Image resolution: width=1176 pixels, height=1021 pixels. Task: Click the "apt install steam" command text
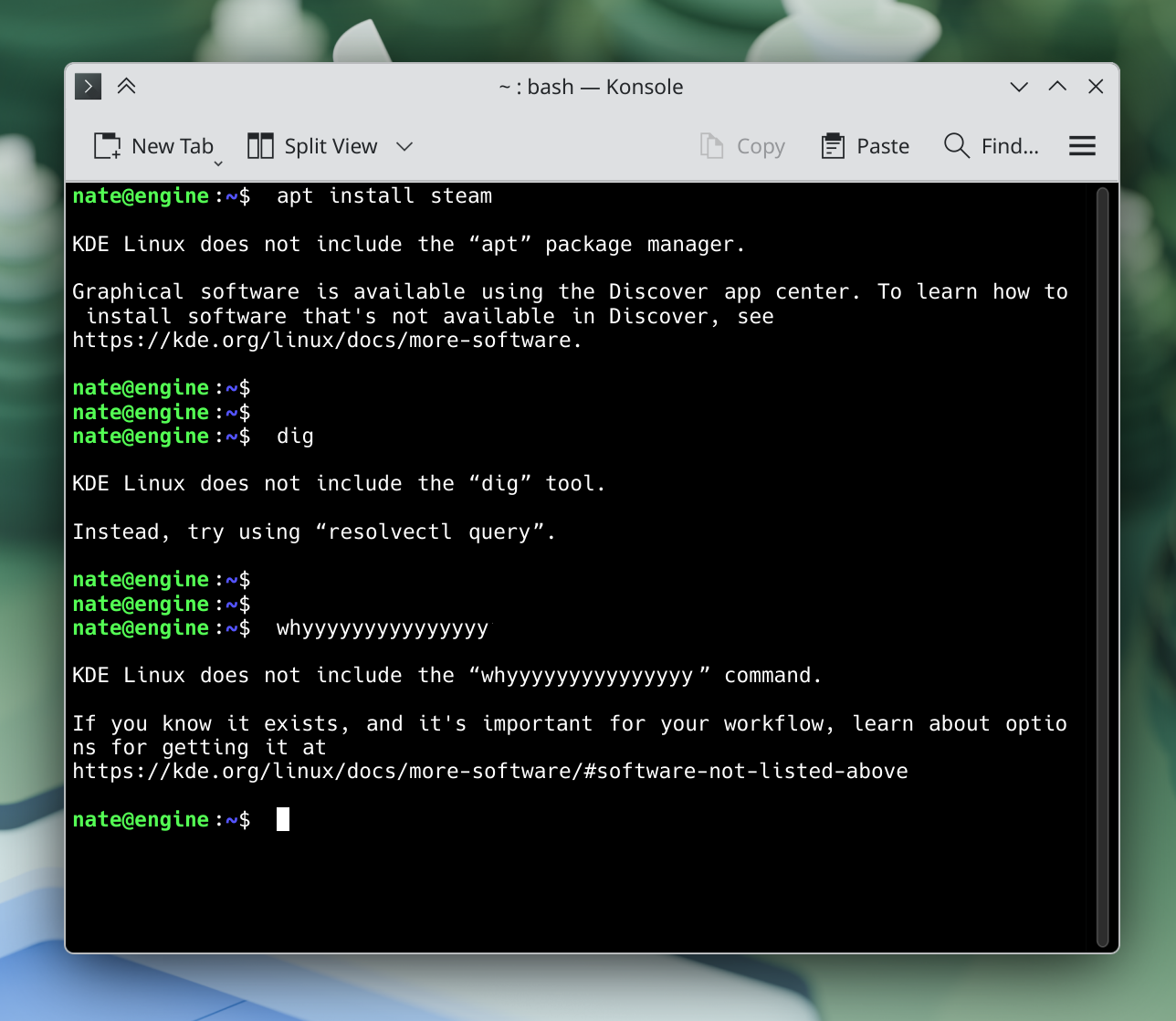[383, 196]
